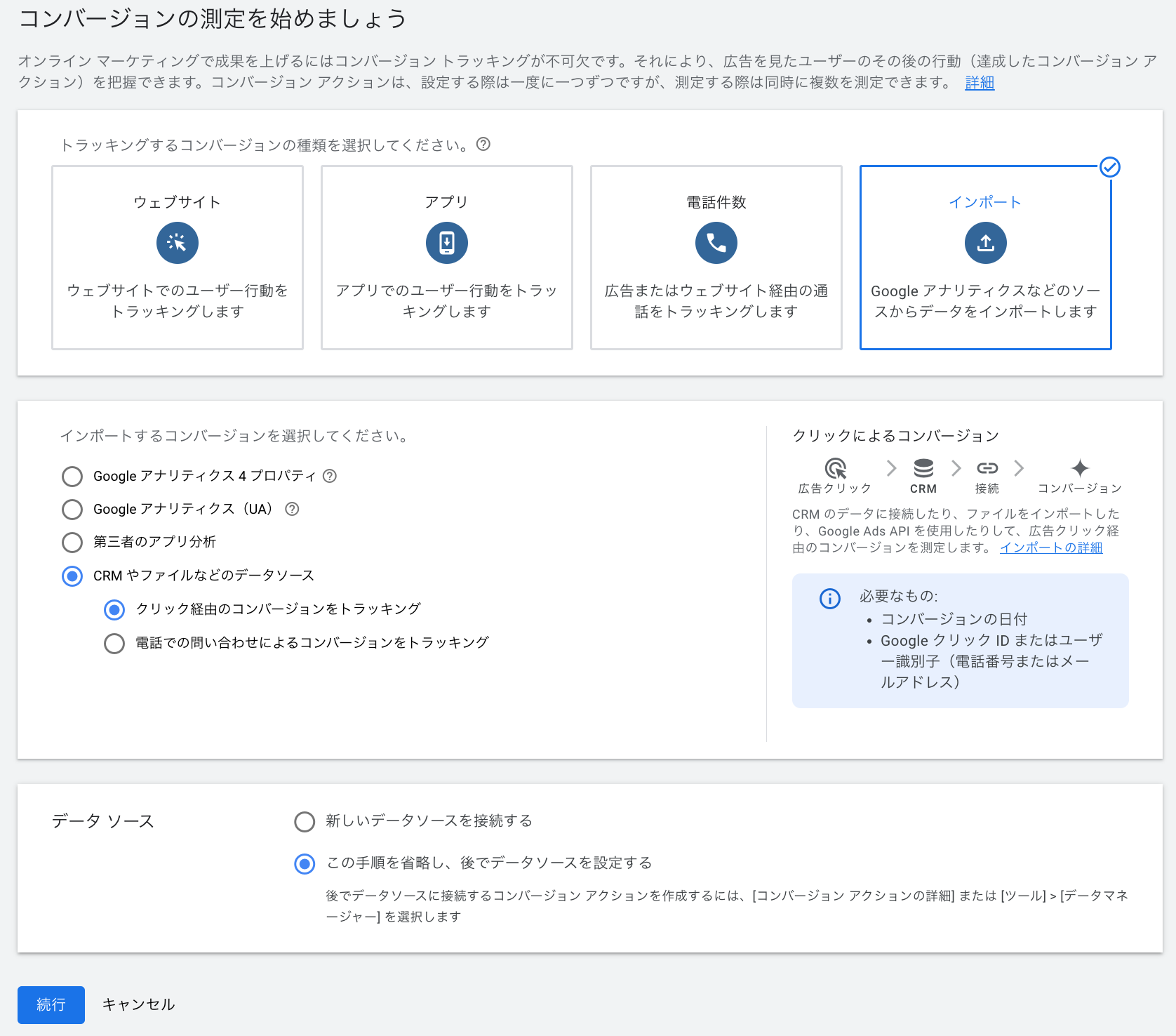Click the コンバージョン sparkle icon in the flow diagram
This screenshot has height=1036, width=1176.
click(1080, 468)
